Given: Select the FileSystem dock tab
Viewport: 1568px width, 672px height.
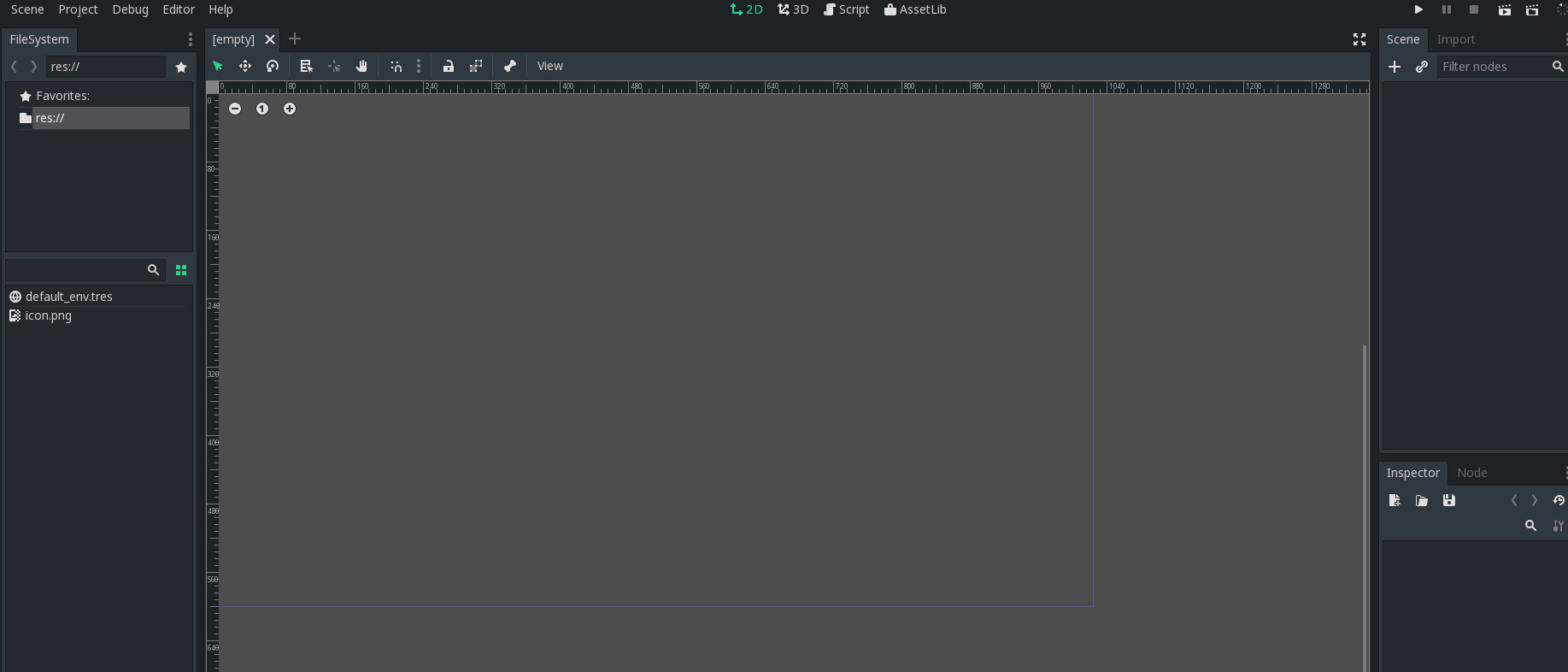Looking at the screenshot, I should [39, 39].
